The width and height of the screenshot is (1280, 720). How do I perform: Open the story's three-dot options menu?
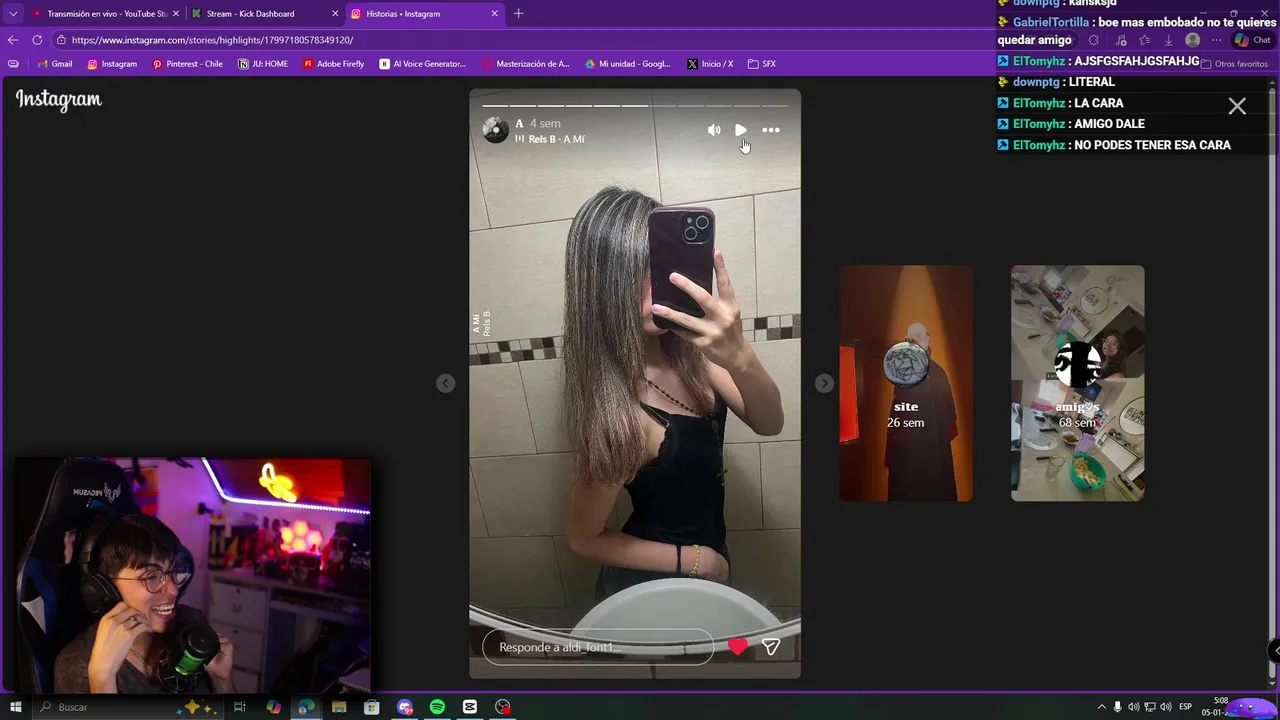point(771,130)
